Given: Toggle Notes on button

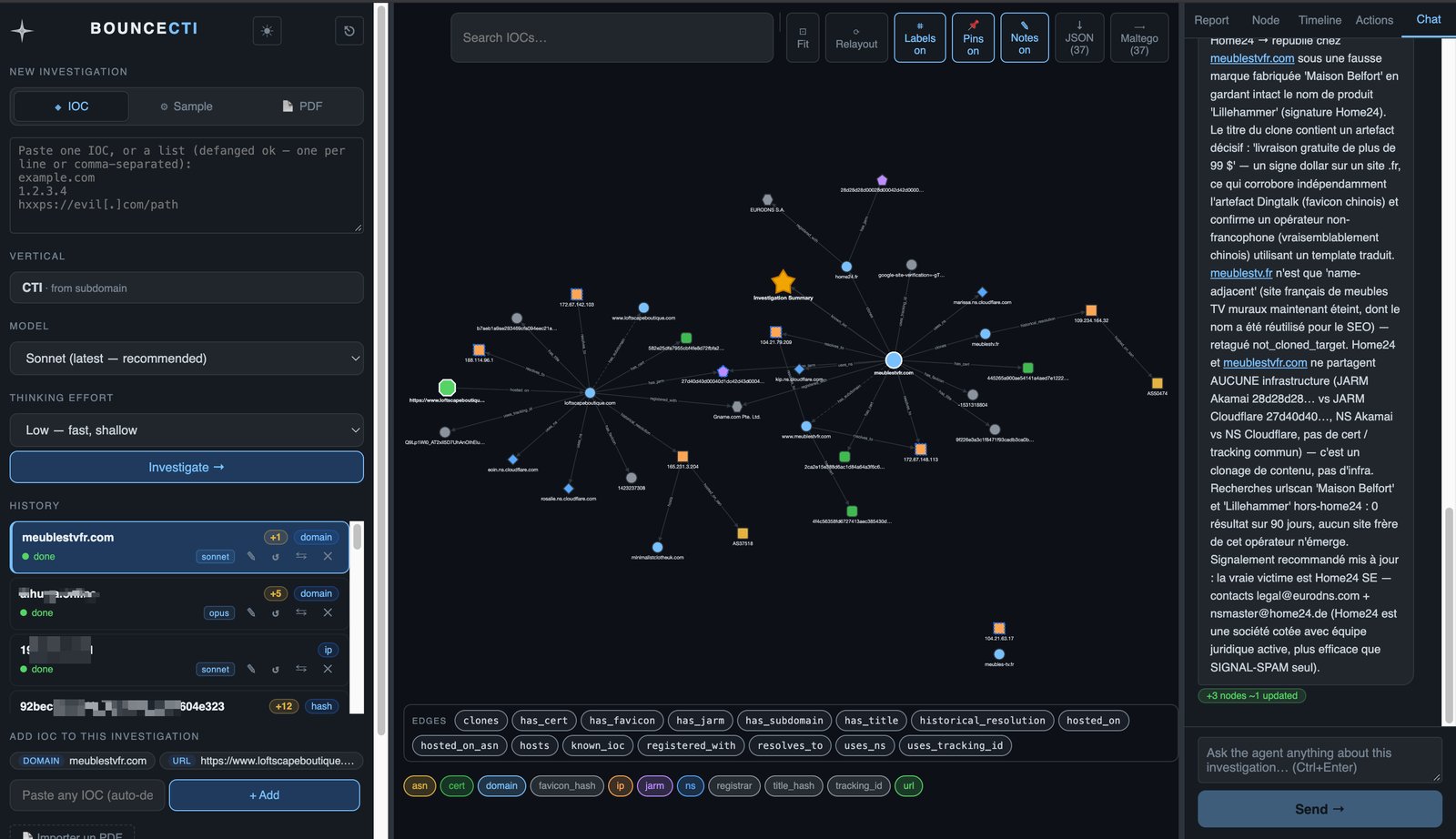Looking at the screenshot, I should click(1025, 37).
